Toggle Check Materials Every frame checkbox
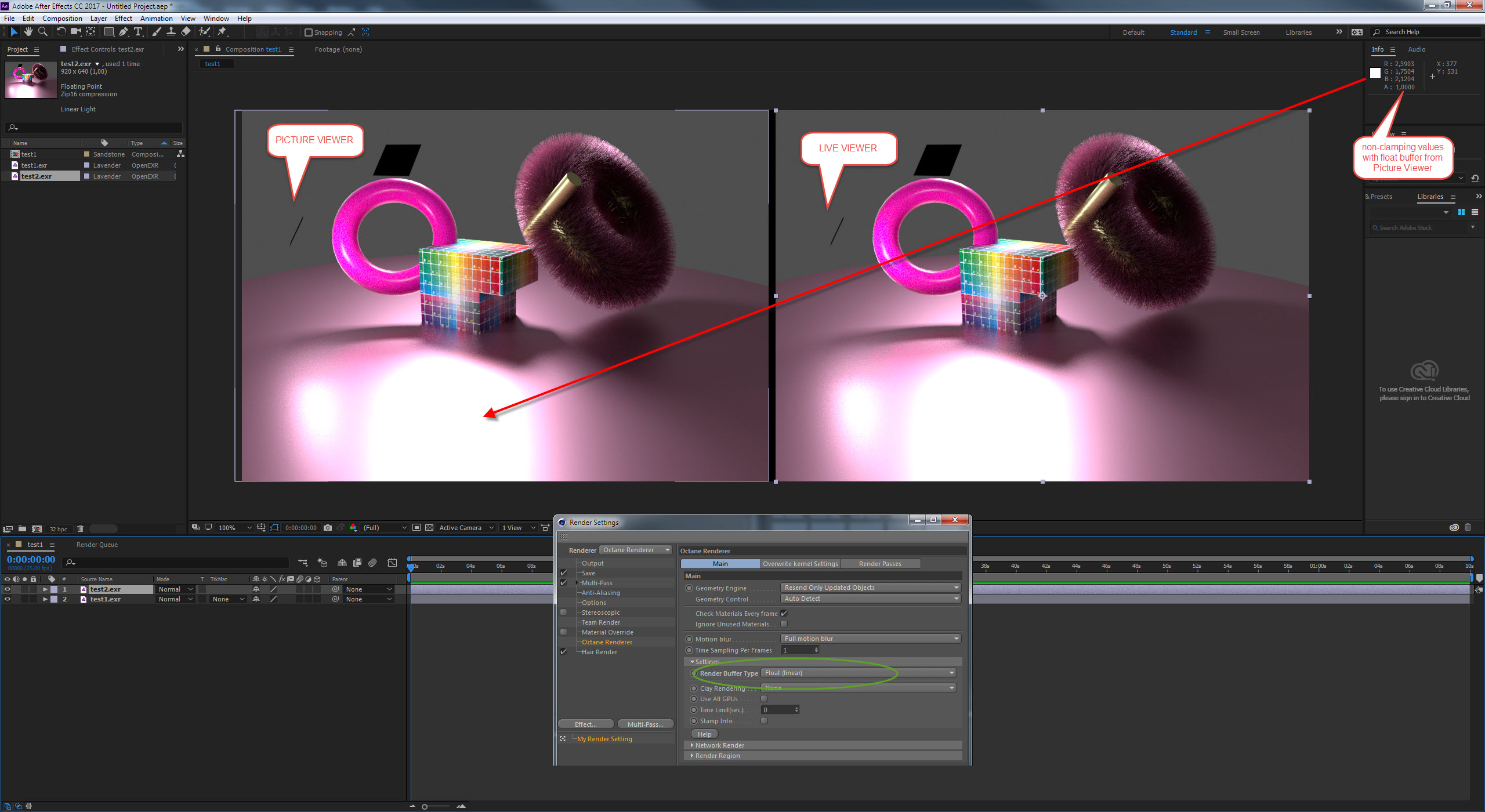This screenshot has height=812, width=1485. [x=784, y=614]
